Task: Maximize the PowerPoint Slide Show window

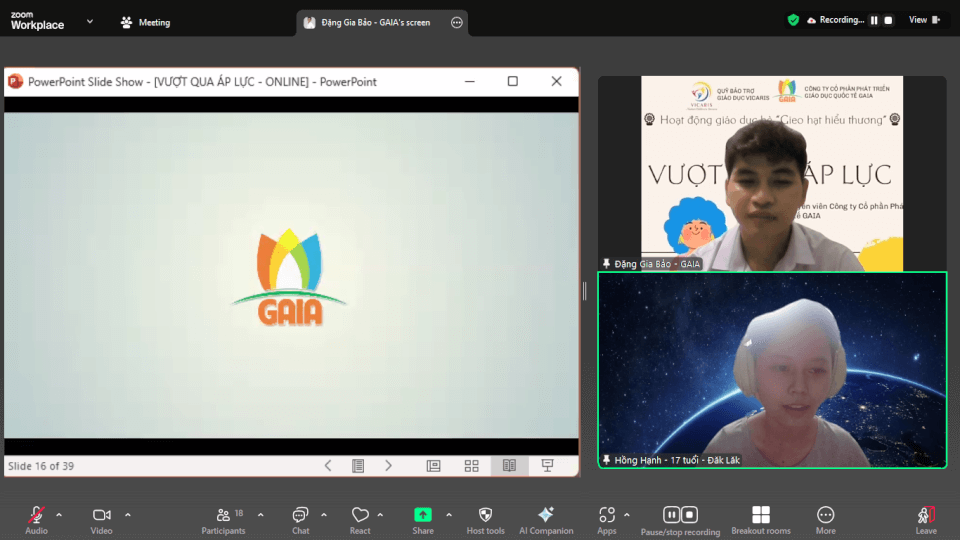Action: pos(512,81)
